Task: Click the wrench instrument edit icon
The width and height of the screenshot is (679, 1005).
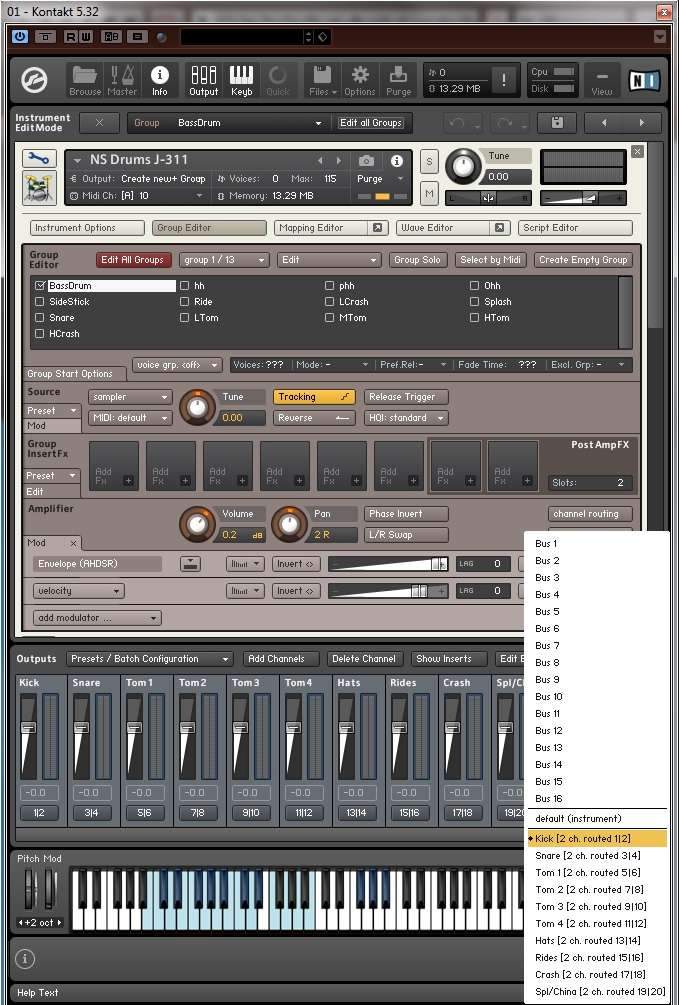Action: click(39, 160)
